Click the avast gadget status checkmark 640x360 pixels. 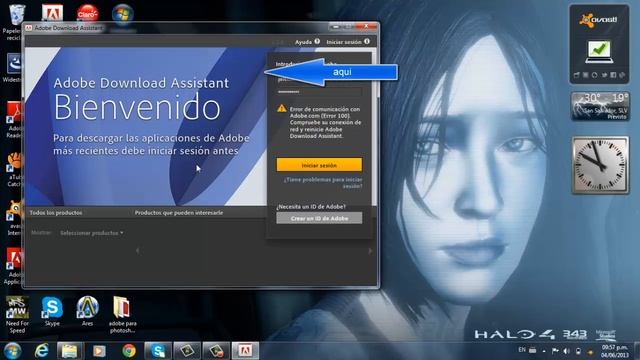[599, 51]
